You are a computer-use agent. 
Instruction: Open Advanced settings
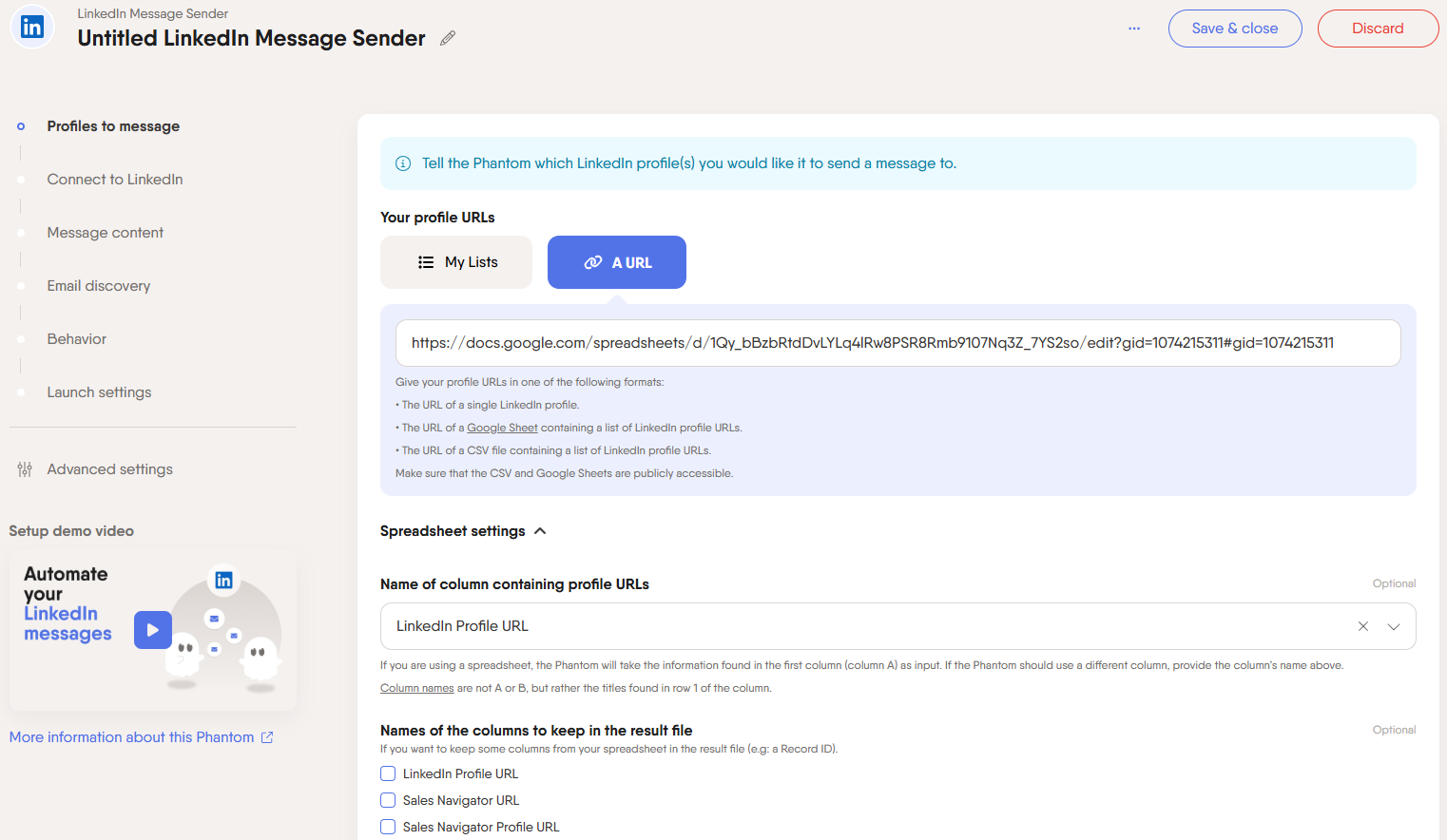(x=110, y=469)
